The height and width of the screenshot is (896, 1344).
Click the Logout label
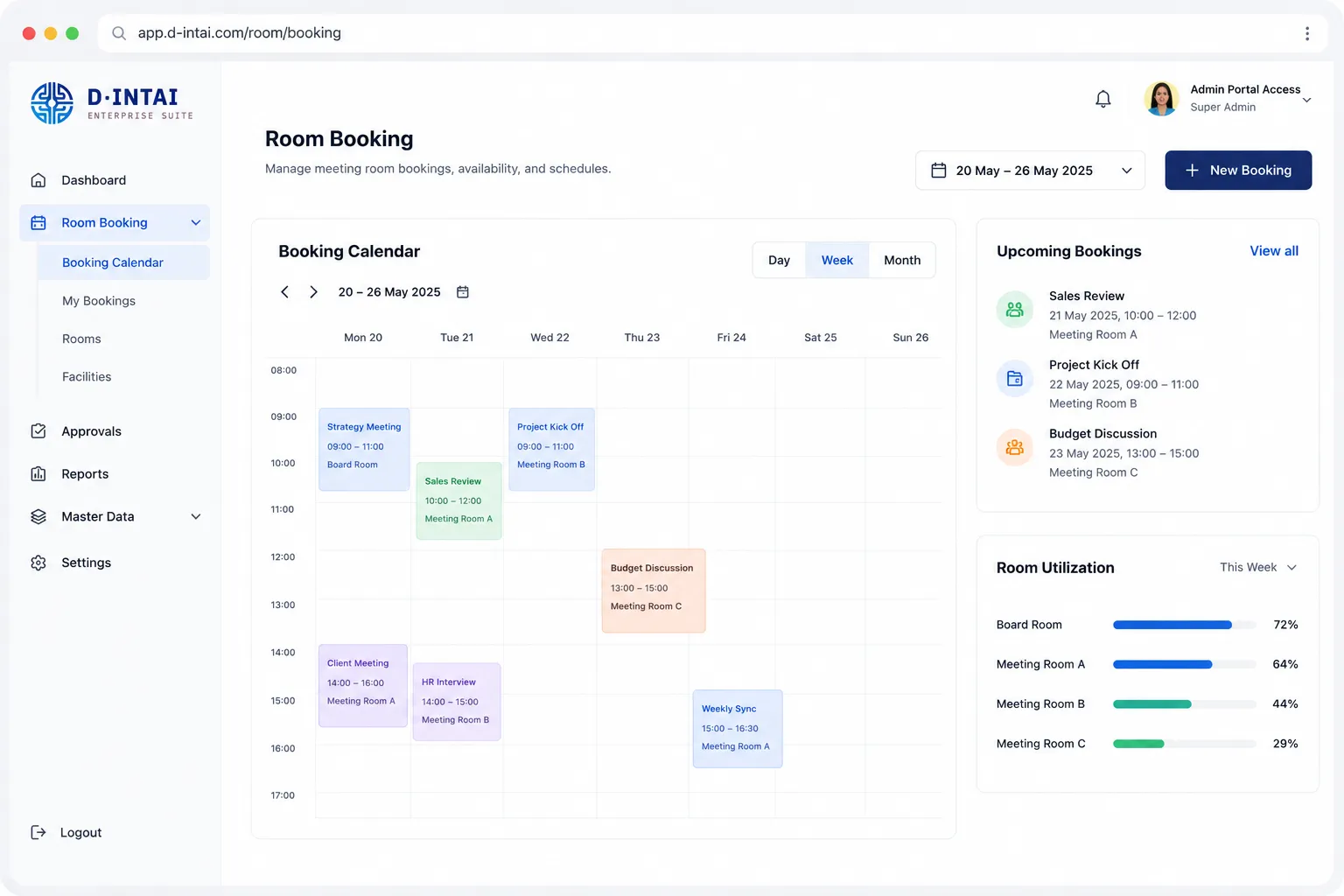coord(81,833)
